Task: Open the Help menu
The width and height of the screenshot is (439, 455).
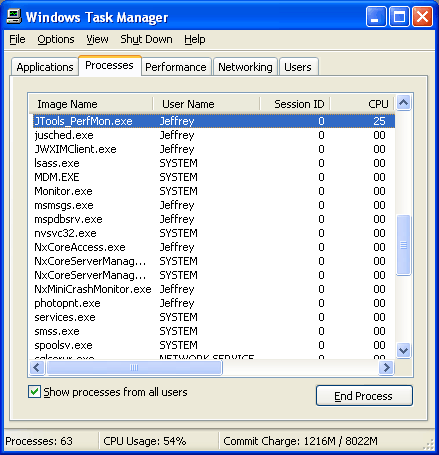Action: pyautogui.click(x=195, y=39)
